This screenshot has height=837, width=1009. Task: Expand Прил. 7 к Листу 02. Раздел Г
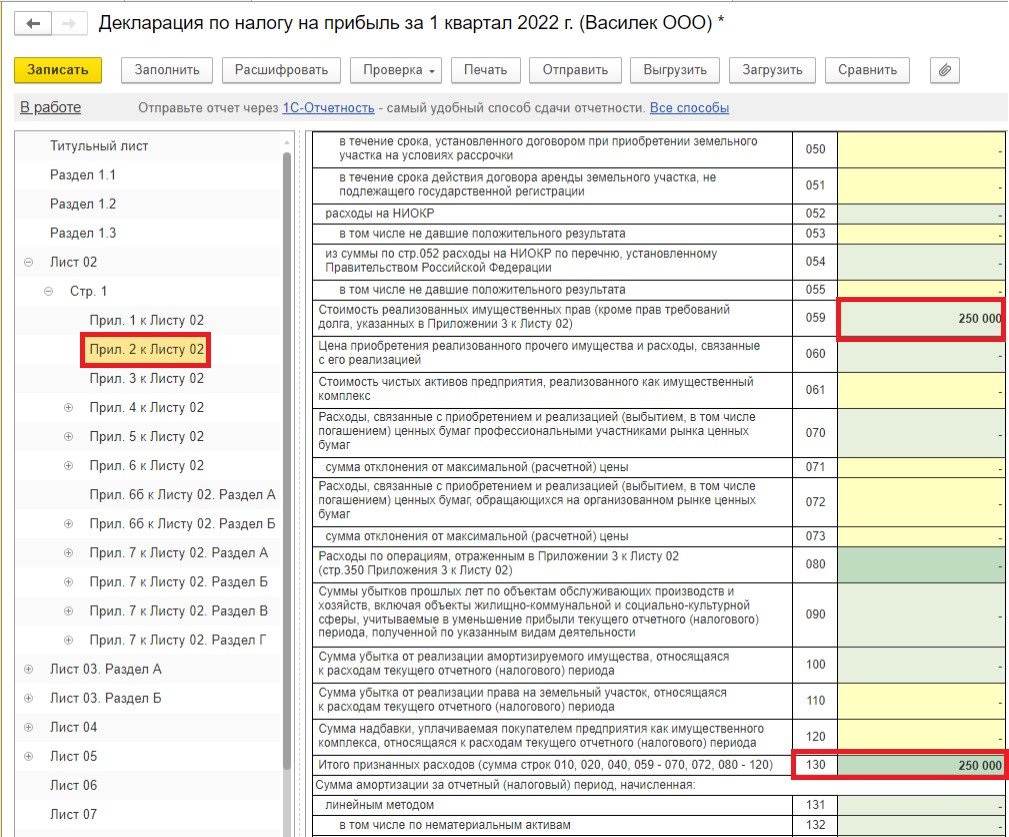[x=68, y=639]
